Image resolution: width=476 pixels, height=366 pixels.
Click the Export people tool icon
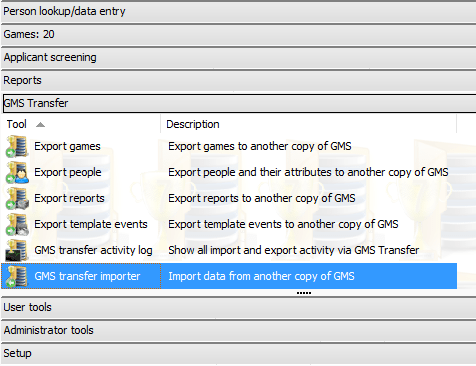pyautogui.click(x=17, y=172)
